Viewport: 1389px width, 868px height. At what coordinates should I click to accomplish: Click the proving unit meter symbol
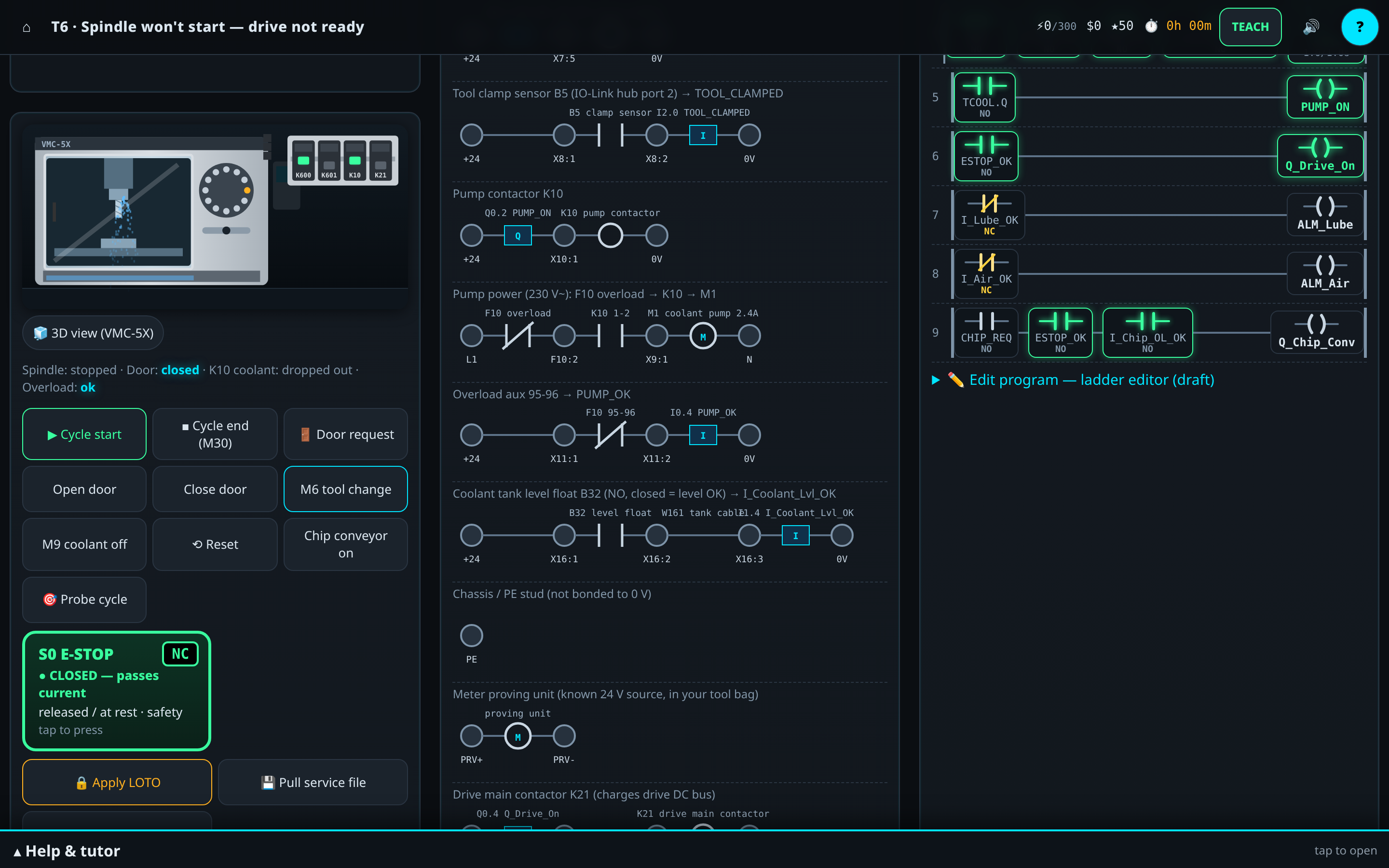click(517, 736)
